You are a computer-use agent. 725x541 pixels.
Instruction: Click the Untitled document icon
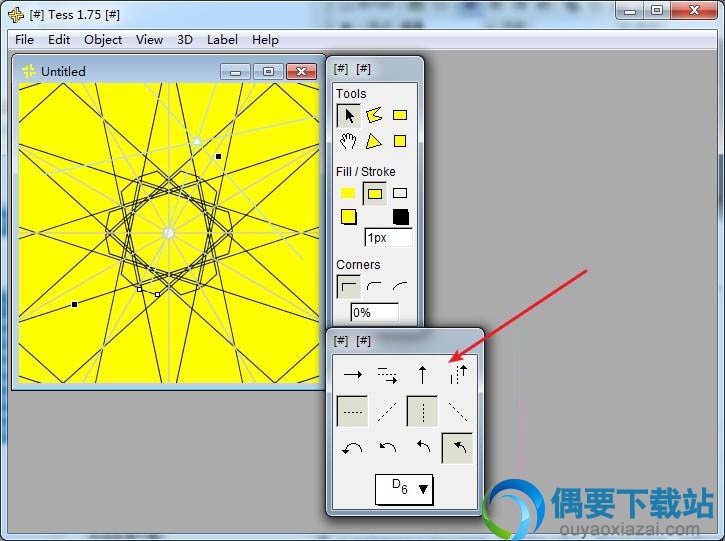point(29,71)
